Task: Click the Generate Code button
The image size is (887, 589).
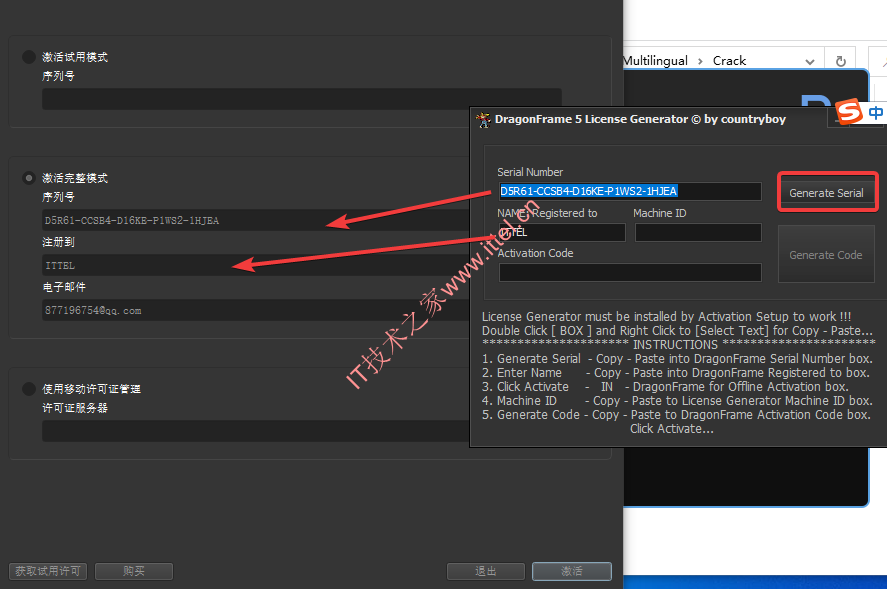Action: coord(826,255)
